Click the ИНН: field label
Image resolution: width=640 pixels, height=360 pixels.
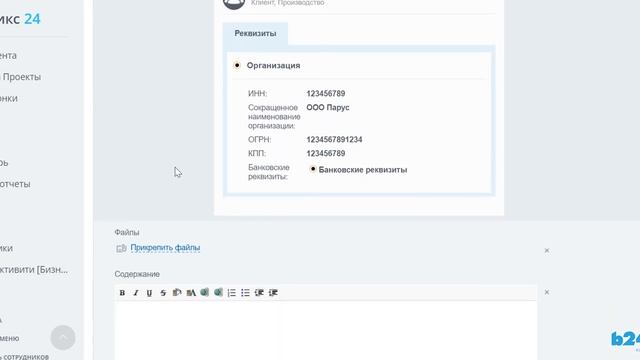pyautogui.click(x=257, y=93)
